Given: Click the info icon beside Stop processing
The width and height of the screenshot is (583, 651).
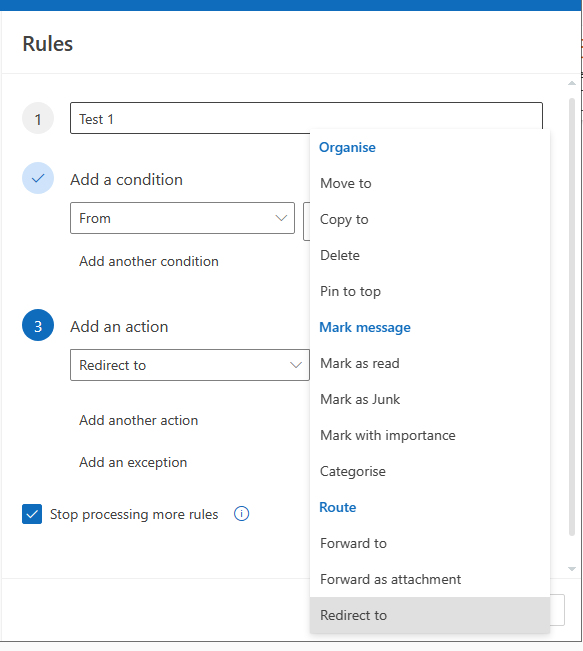Looking at the screenshot, I should [241, 514].
